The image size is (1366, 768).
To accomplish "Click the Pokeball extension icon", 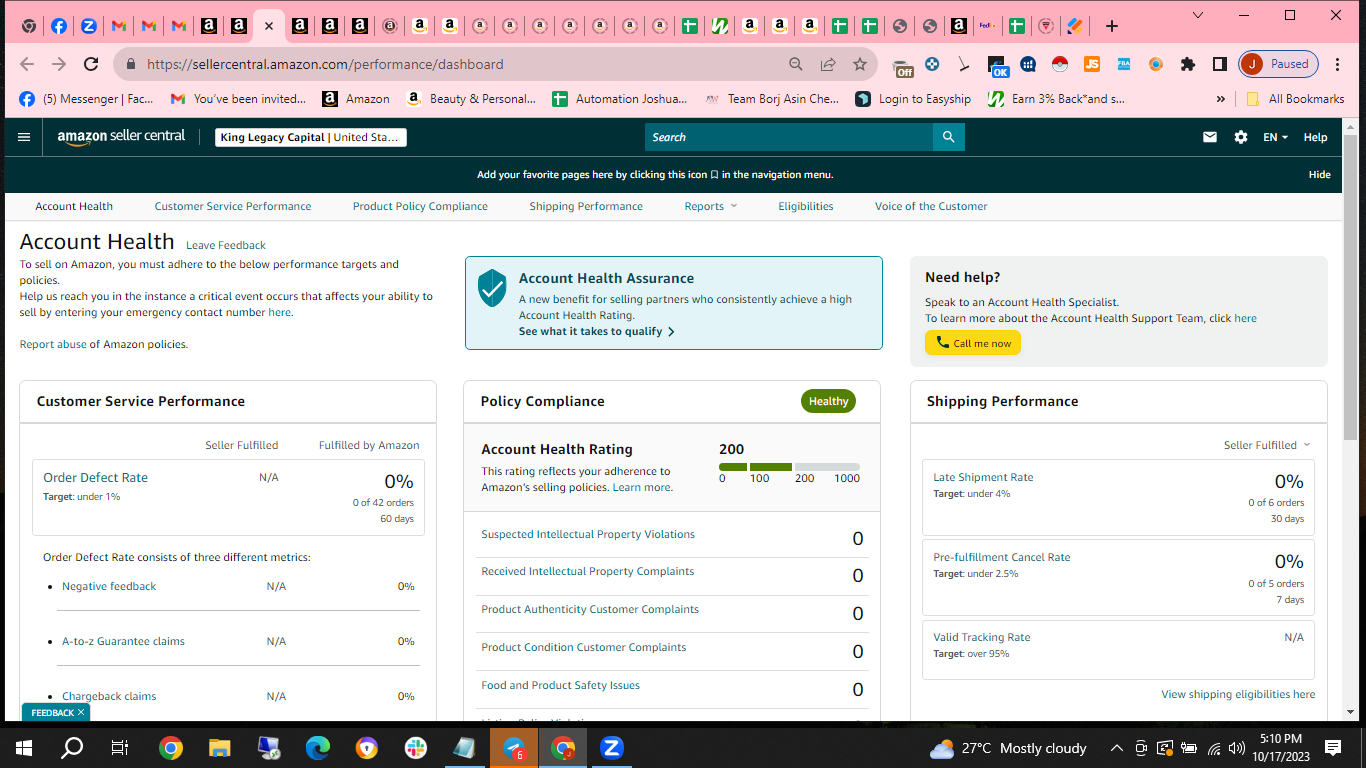I will coord(1060,64).
